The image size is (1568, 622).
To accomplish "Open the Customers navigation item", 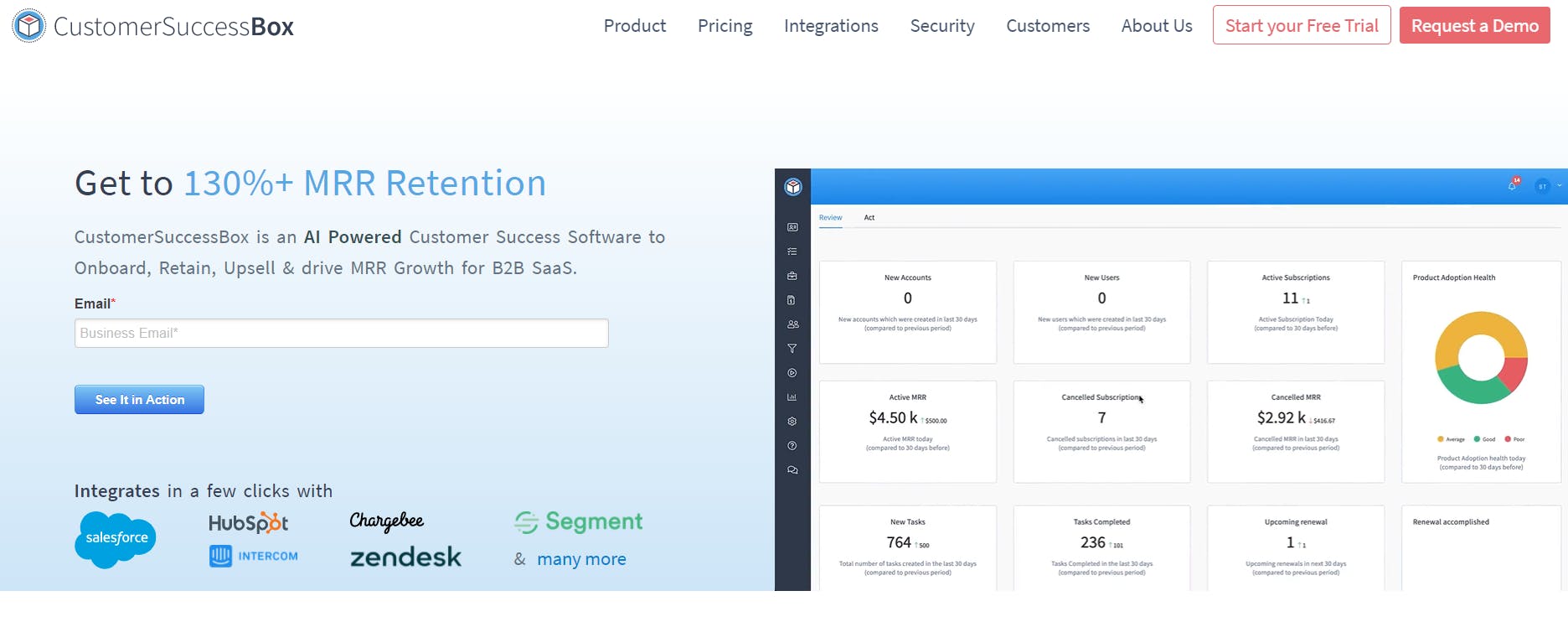I will pyautogui.click(x=1048, y=26).
